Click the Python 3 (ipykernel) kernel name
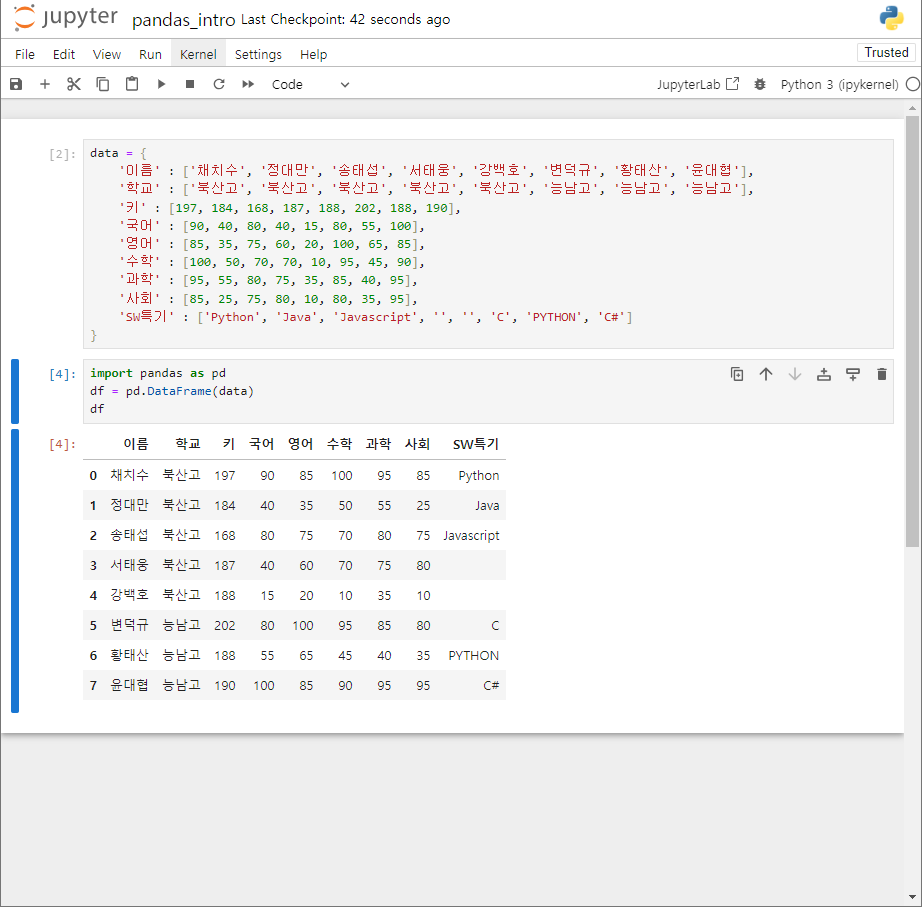The image size is (922, 907). 839,84
